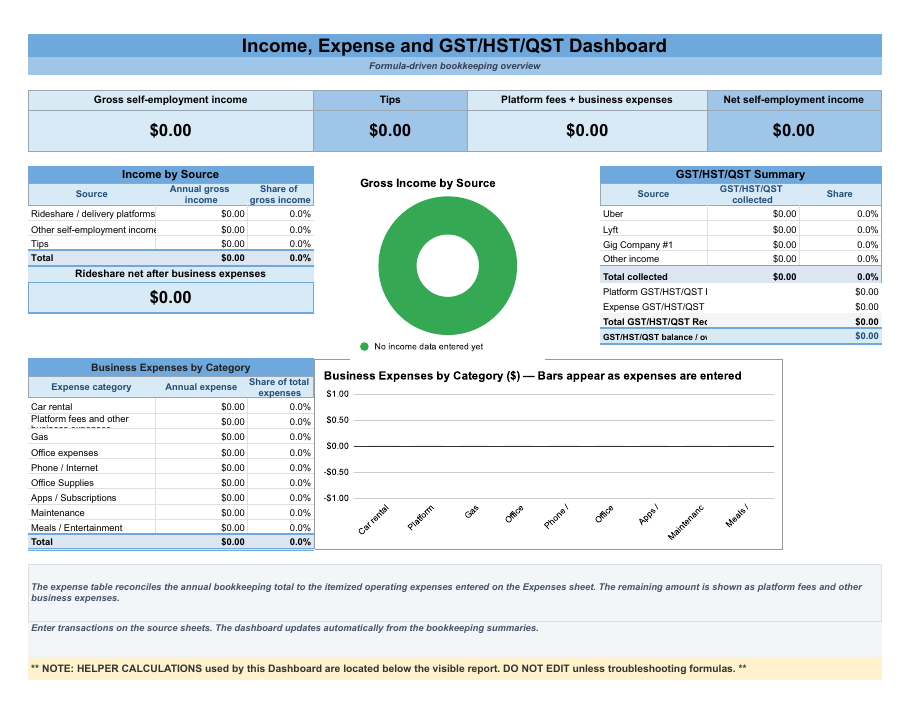
Task: Select the "Income by Source" table heading
Action: [x=170, y=174]
